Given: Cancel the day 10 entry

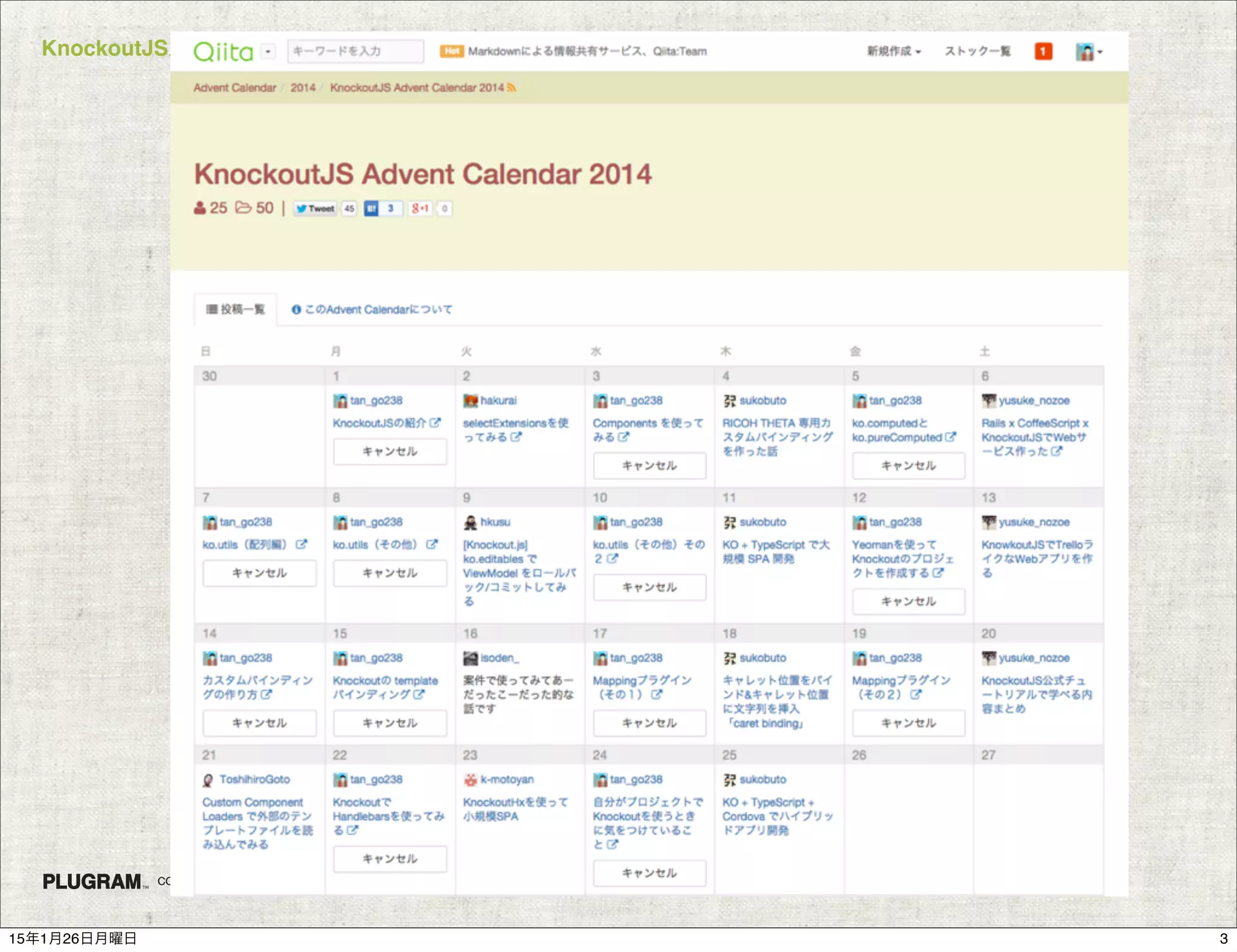Looking at the screenshot, I should [x=649, y=587].
